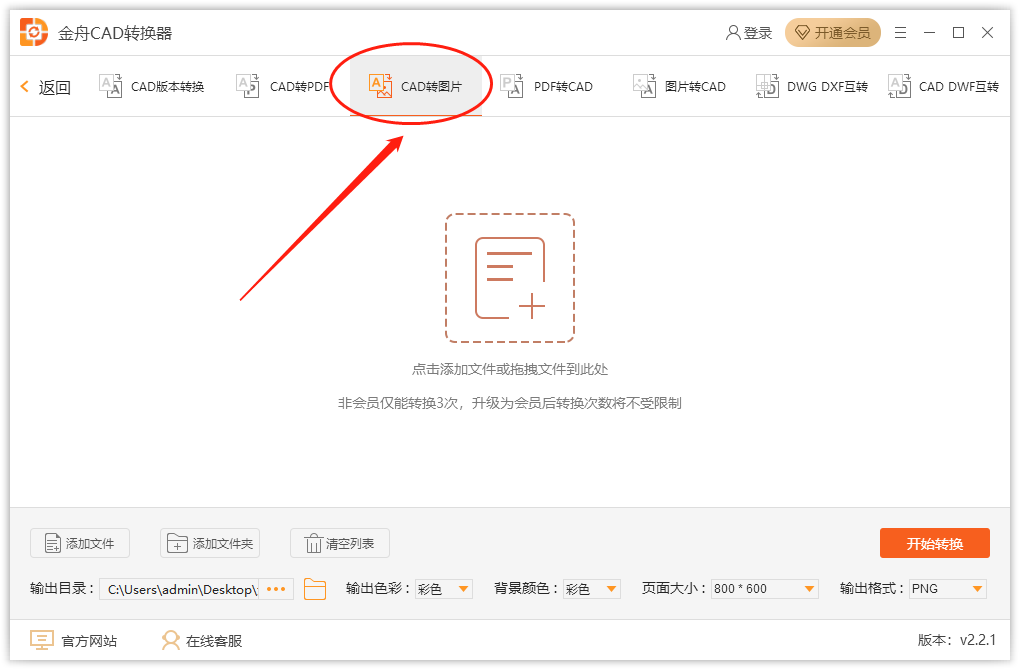
Task: Switch to the CAD DWF互转 tab
Action: point(943,87)
